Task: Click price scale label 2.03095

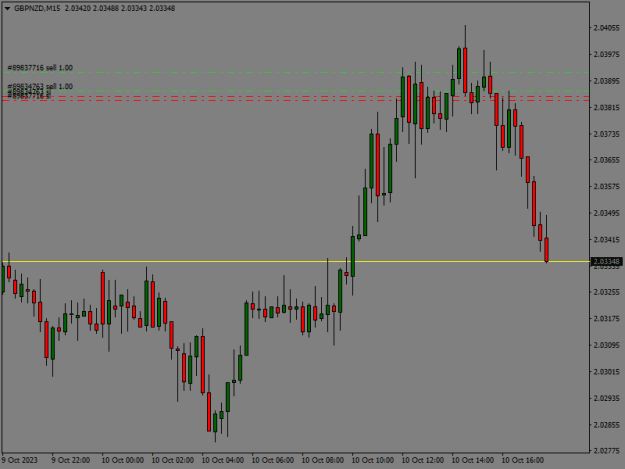Action: pos(607,345)
